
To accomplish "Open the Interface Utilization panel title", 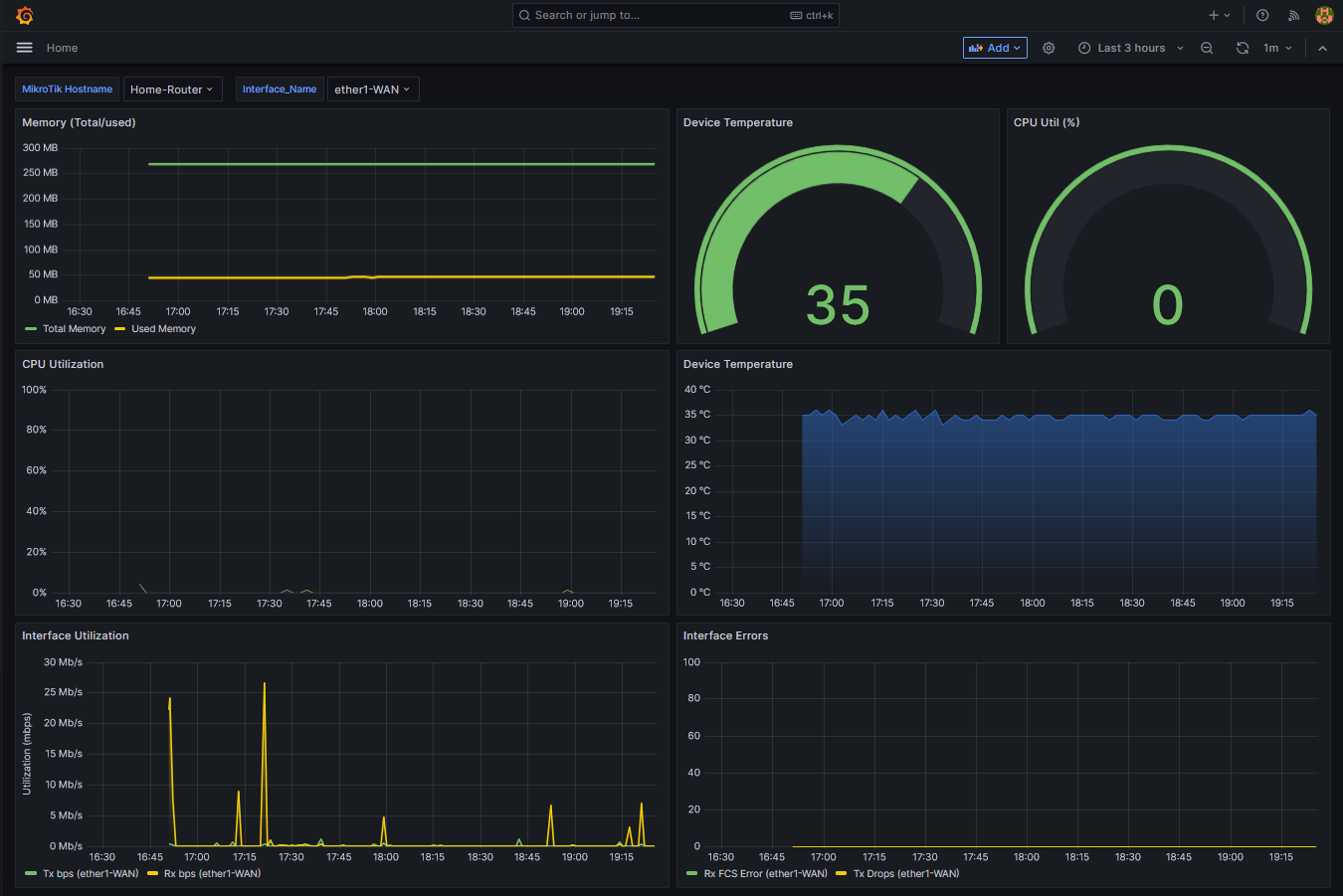I will [x=76, y=635].
